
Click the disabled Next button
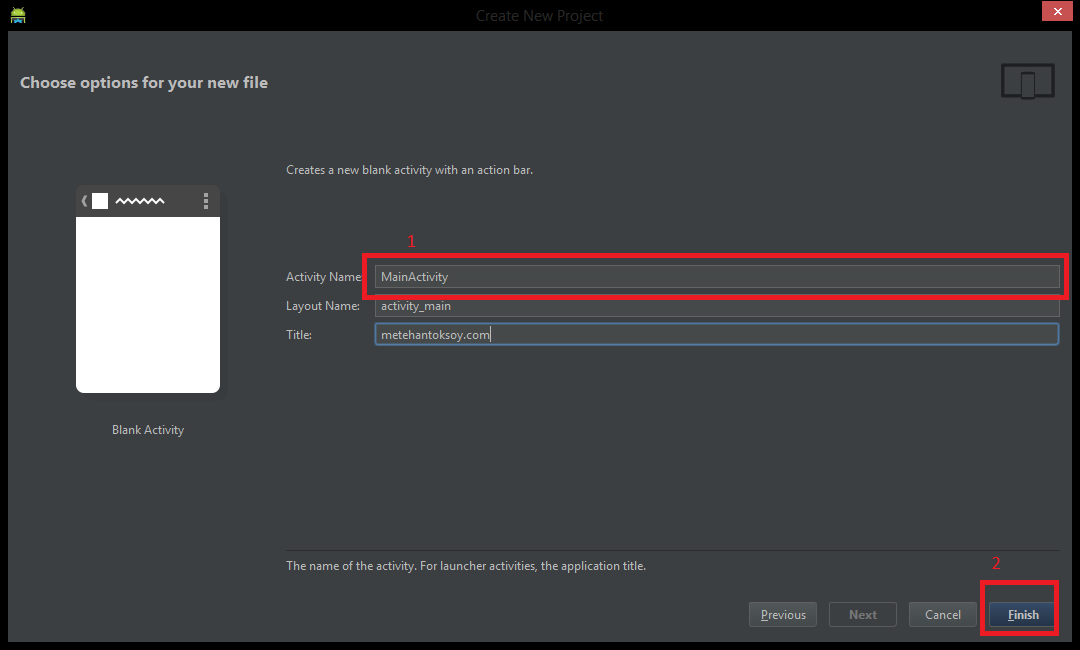[x=862, y=614]
